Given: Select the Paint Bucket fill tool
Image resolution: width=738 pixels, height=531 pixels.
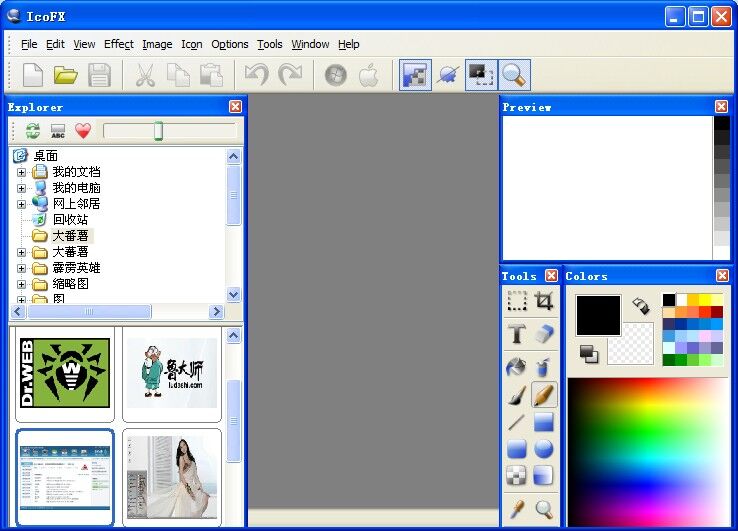Looking at the screenshot, I should click(x=517, y=366).
